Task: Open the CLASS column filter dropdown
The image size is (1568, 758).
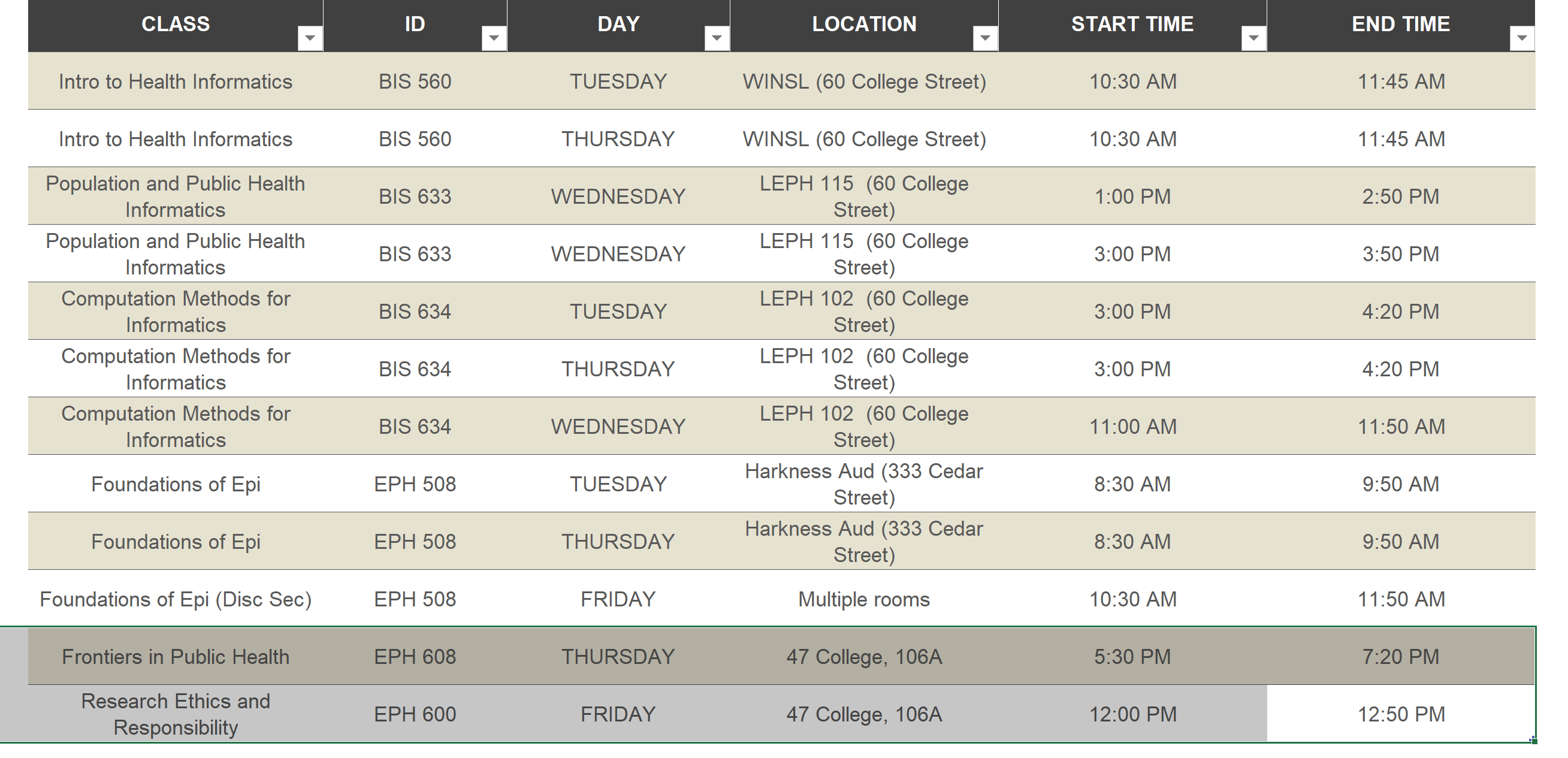Action: [x=310, y=38]
